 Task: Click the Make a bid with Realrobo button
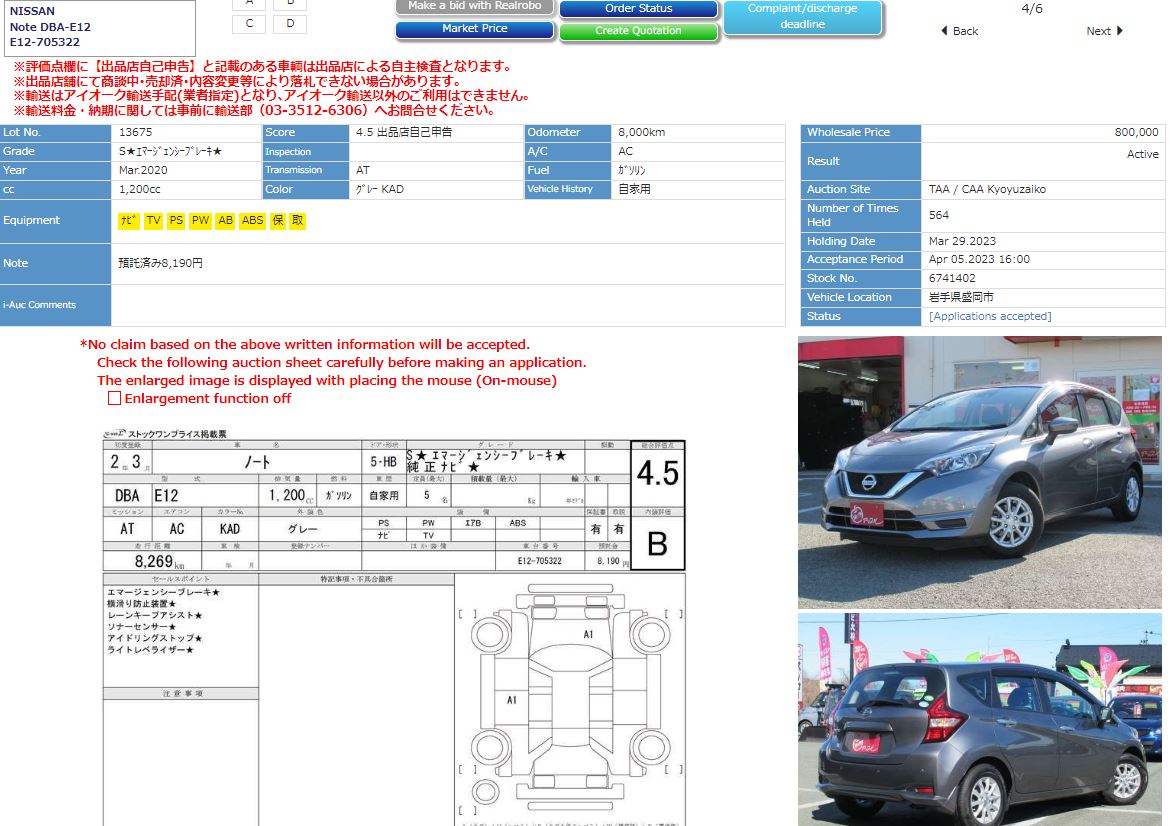click(474, 6)
